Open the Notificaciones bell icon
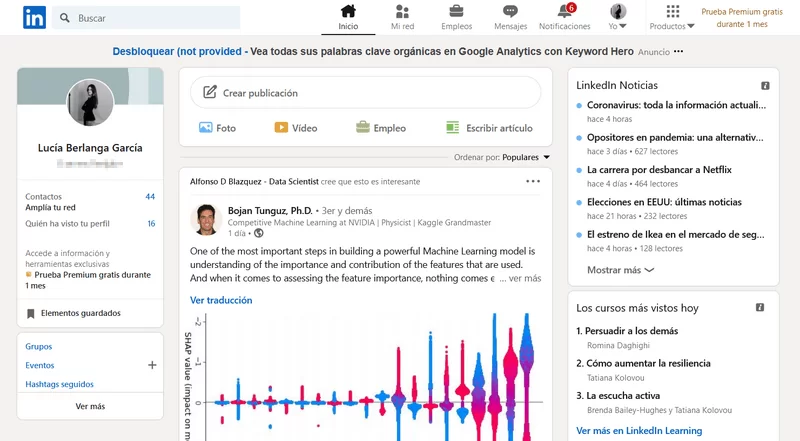 (565, 11)
